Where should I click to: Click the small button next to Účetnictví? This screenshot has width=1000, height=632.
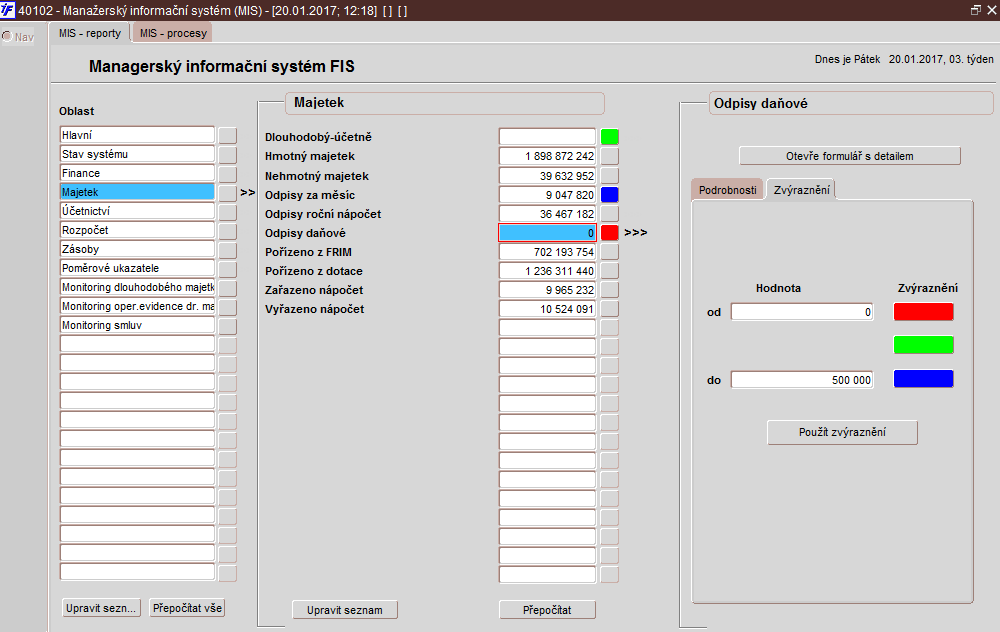pos(228,211)
